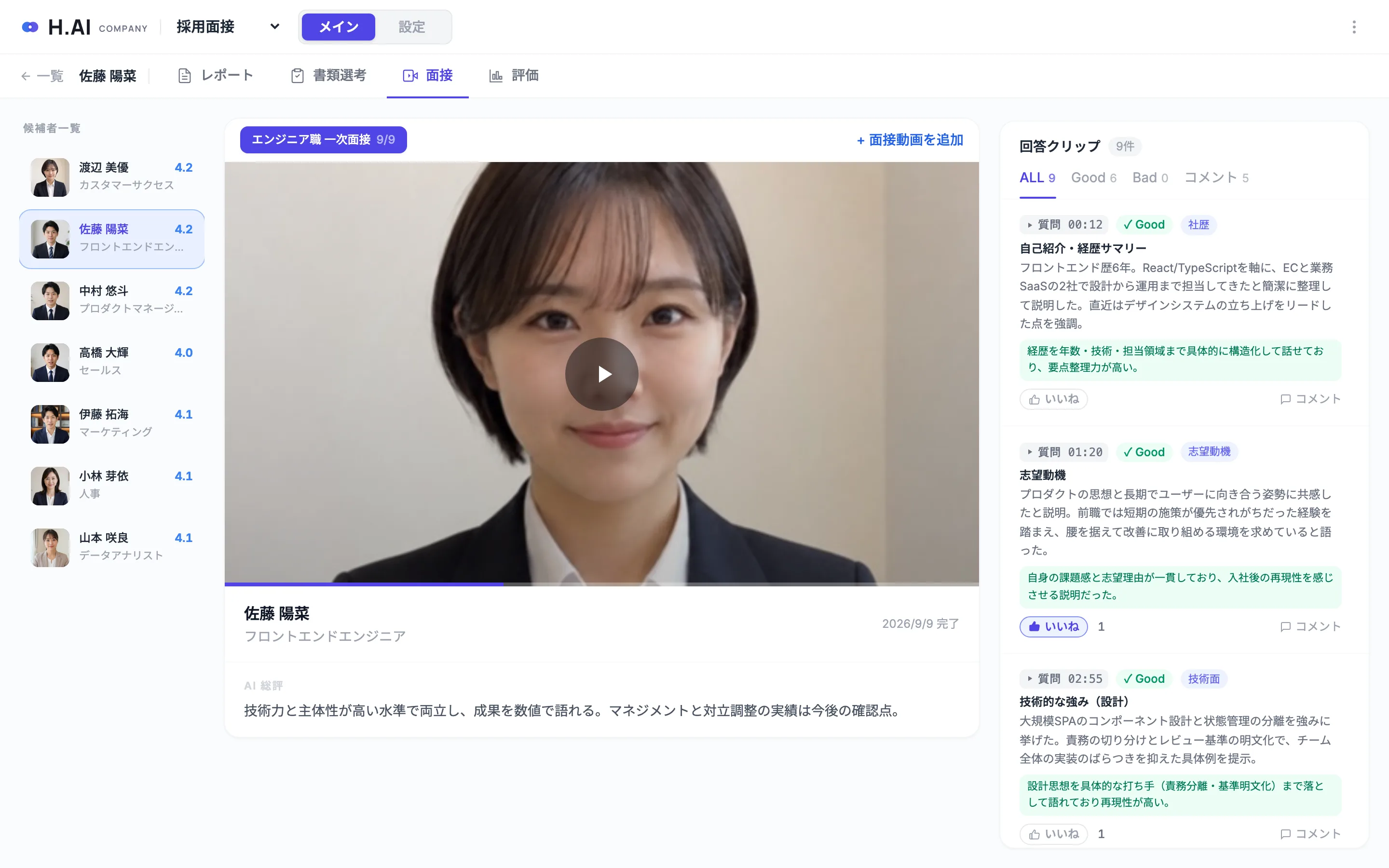
Task: Play the interview video
Action: [601, 374]
